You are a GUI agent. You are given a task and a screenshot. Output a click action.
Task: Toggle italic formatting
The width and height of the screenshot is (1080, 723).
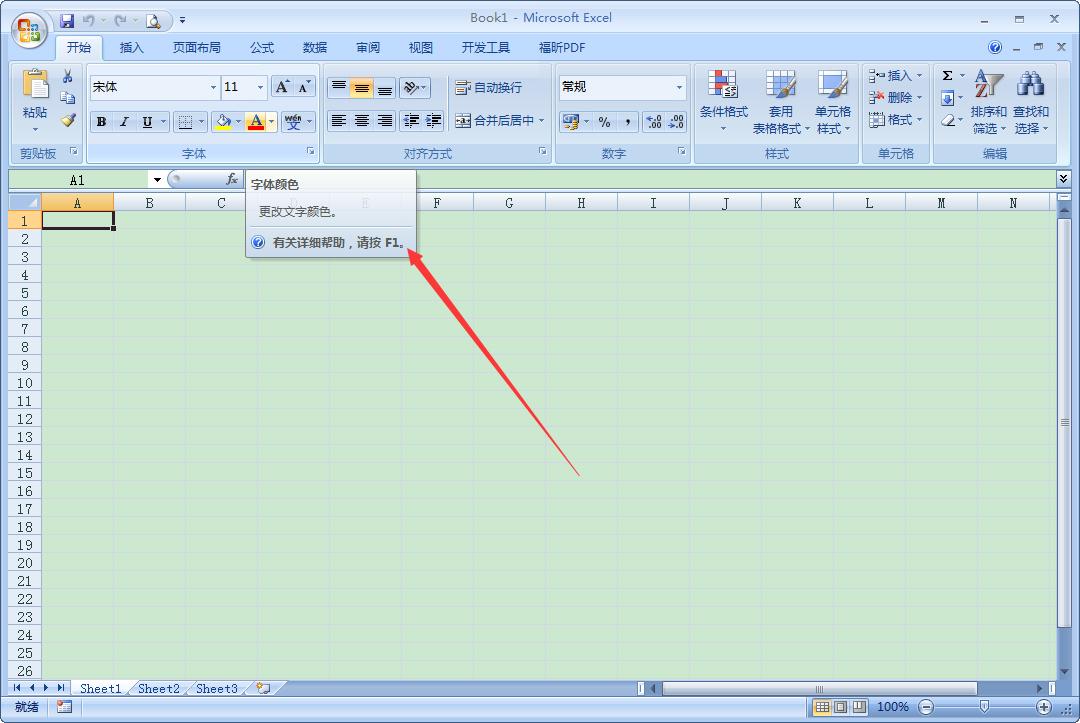124,121
